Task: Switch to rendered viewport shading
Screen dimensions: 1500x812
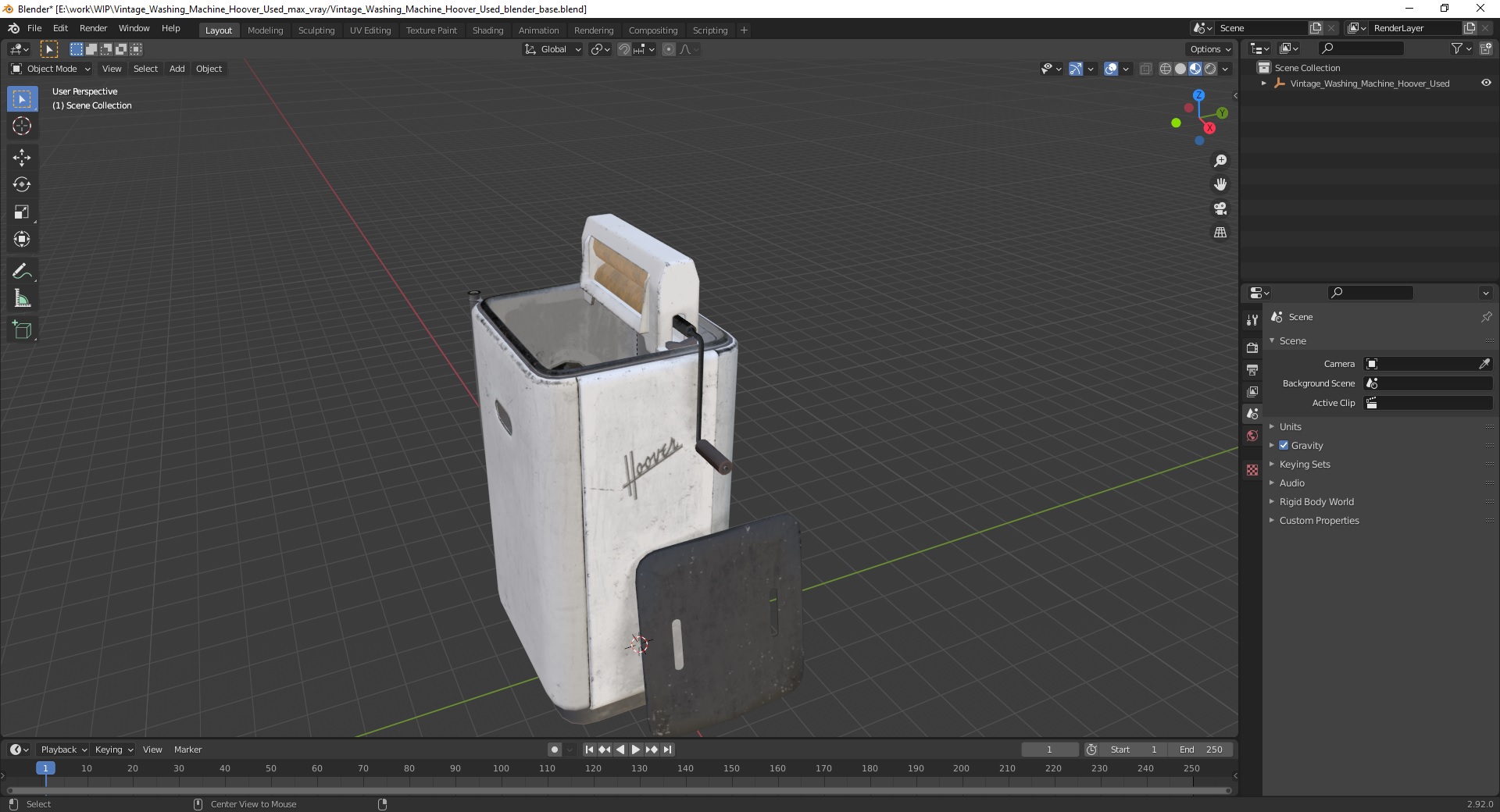Action: pos(1210,69)
